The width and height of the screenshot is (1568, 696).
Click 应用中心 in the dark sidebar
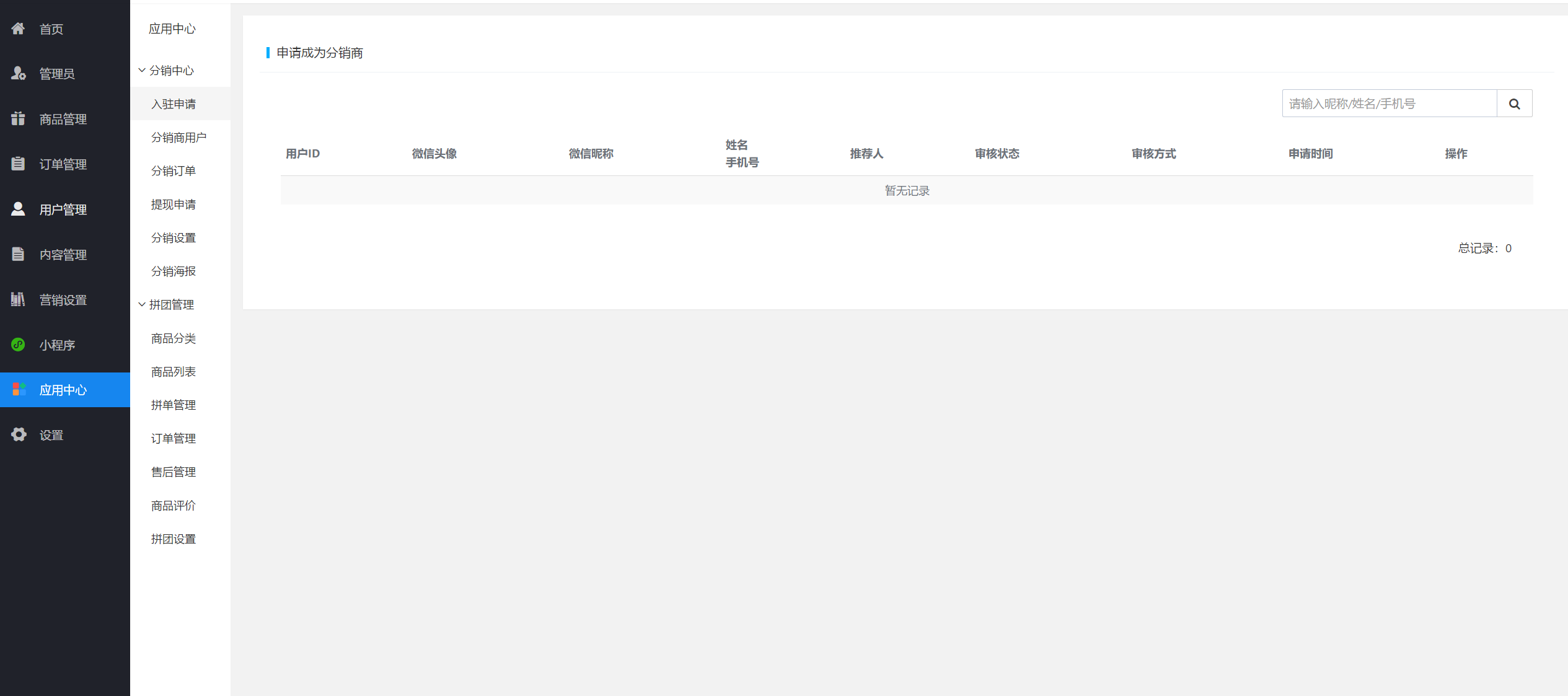coord(63,390)
